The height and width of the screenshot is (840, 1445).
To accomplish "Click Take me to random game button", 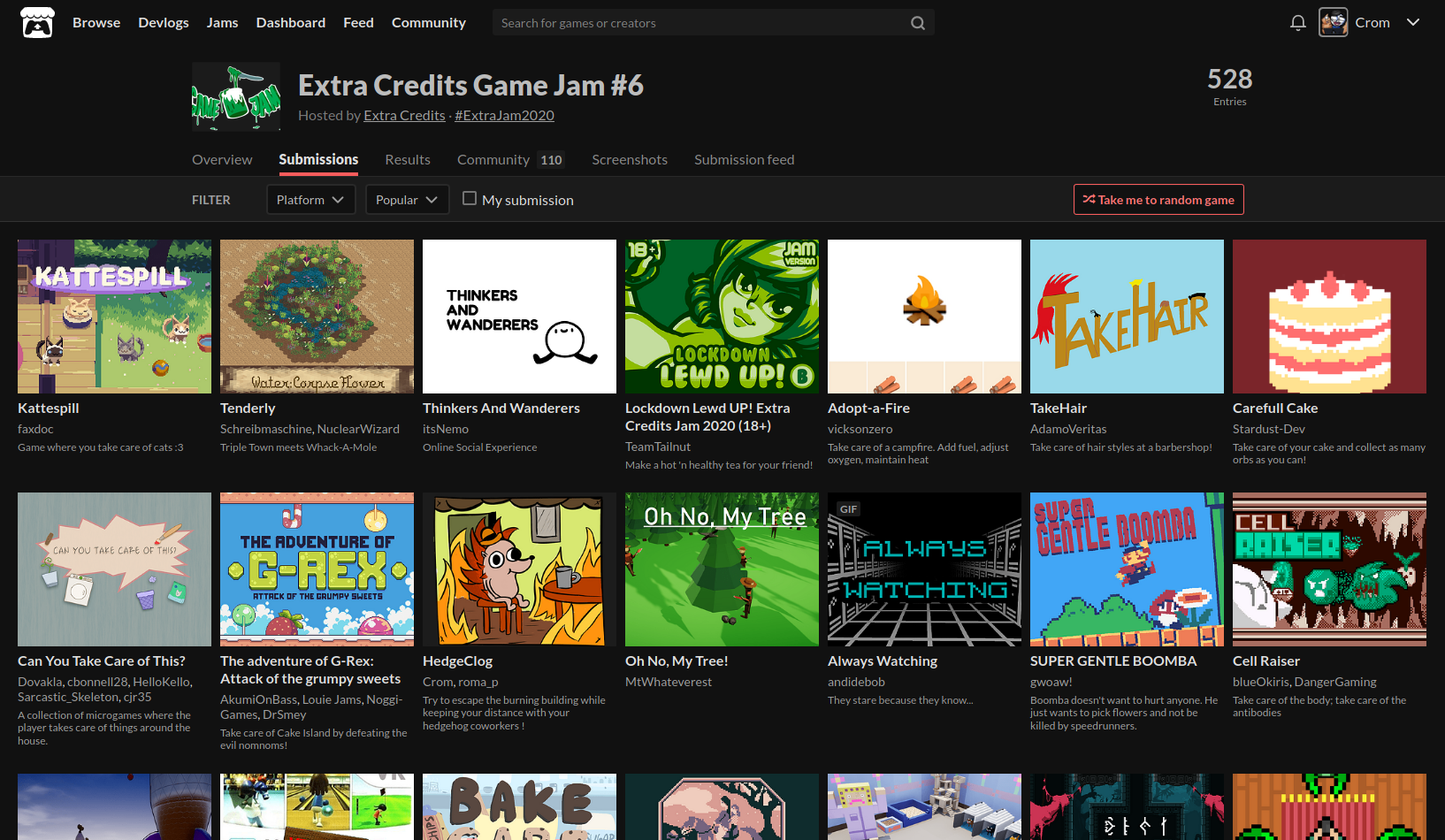I will [x=1158, y=200].
